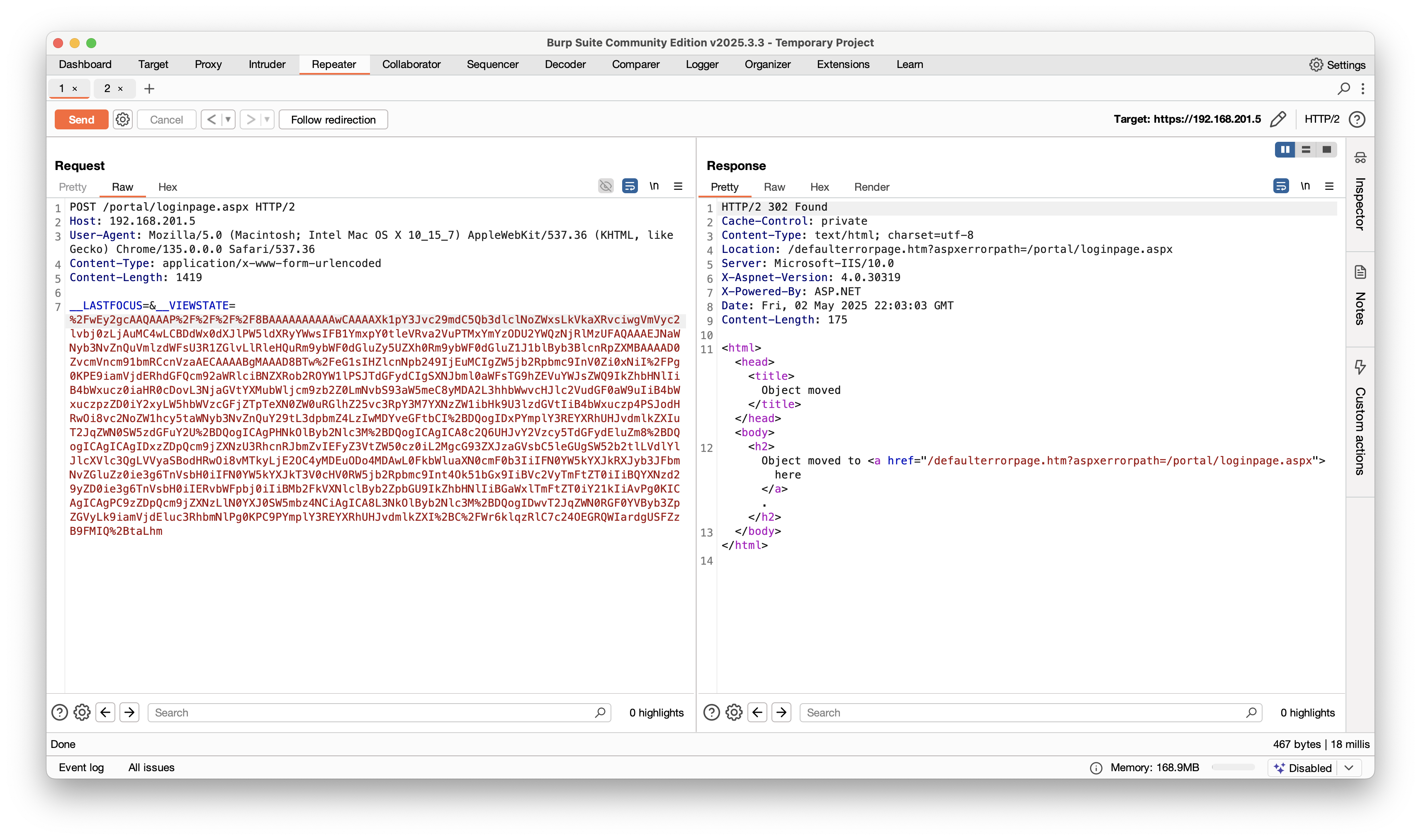Go to previous Response search match
The width and height of the screenshot is (1421, 840).
click(757, 713)
